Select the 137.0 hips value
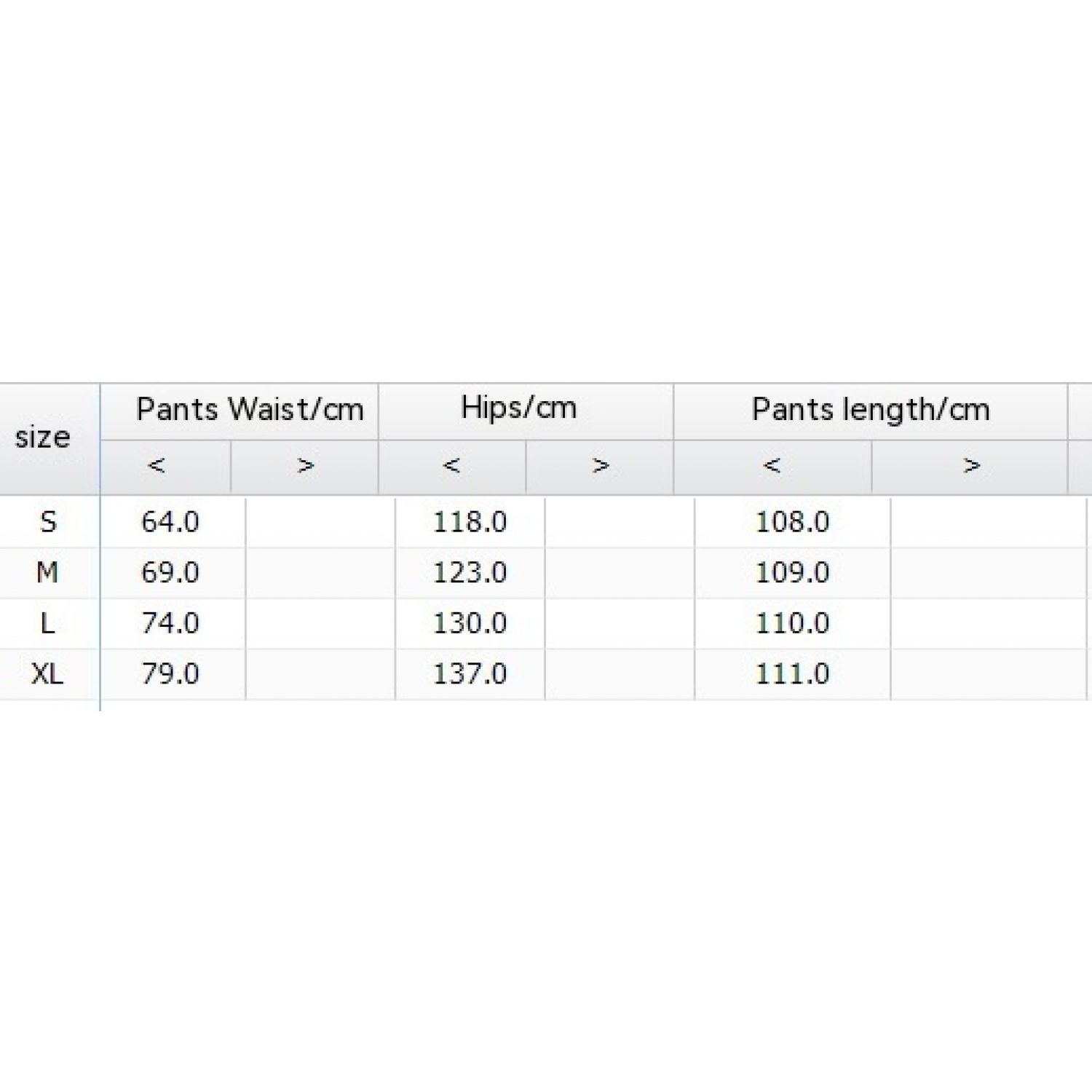Screen dimensions: 1092x1092 470,674
